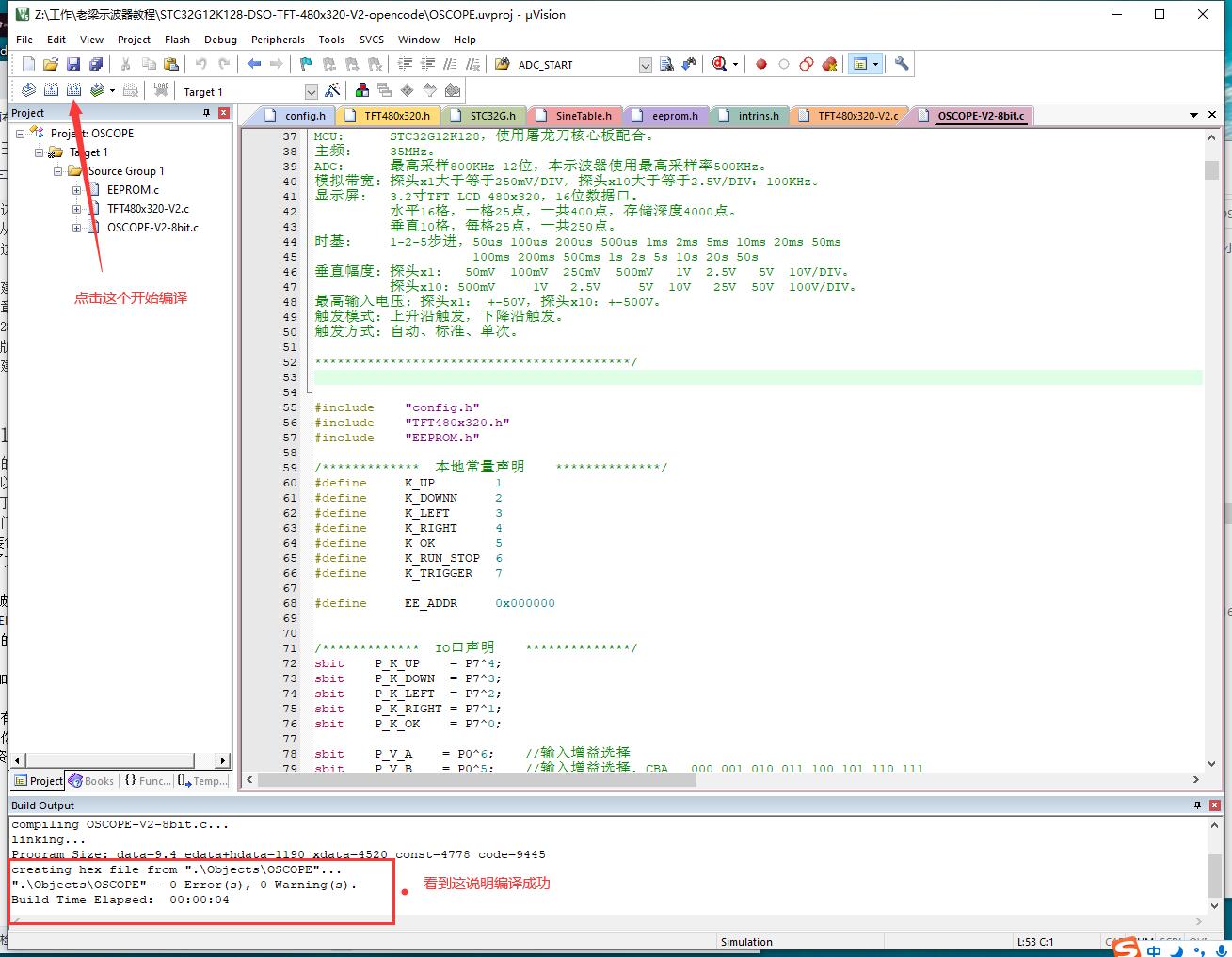Click the Batch Build icon
The width and height of the screenshot is (1232, 957).
pyautogui.click(x=97, y=90)
